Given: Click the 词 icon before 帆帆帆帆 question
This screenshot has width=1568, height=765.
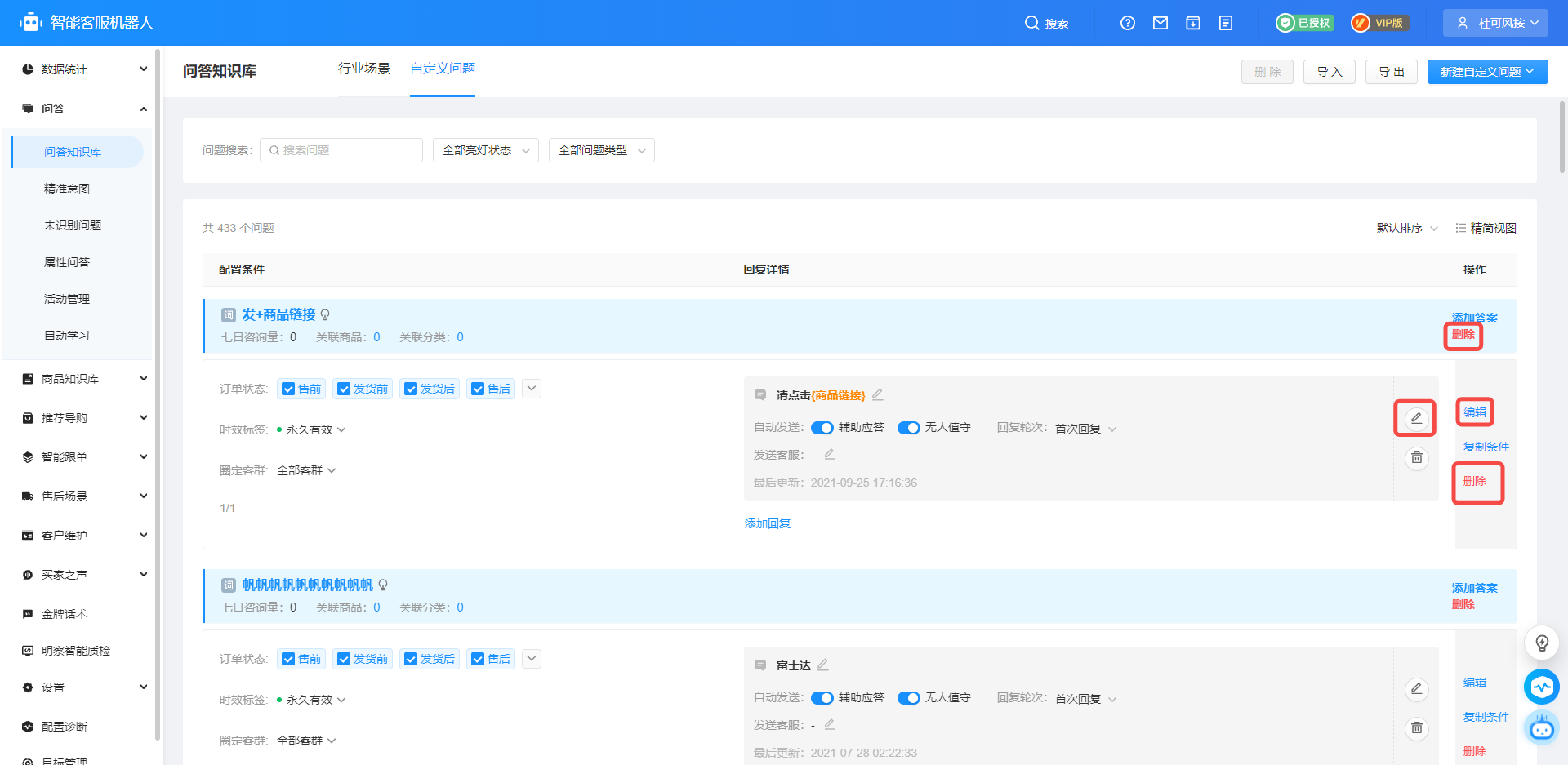Looking at the screenshot, I should [229, 585].
